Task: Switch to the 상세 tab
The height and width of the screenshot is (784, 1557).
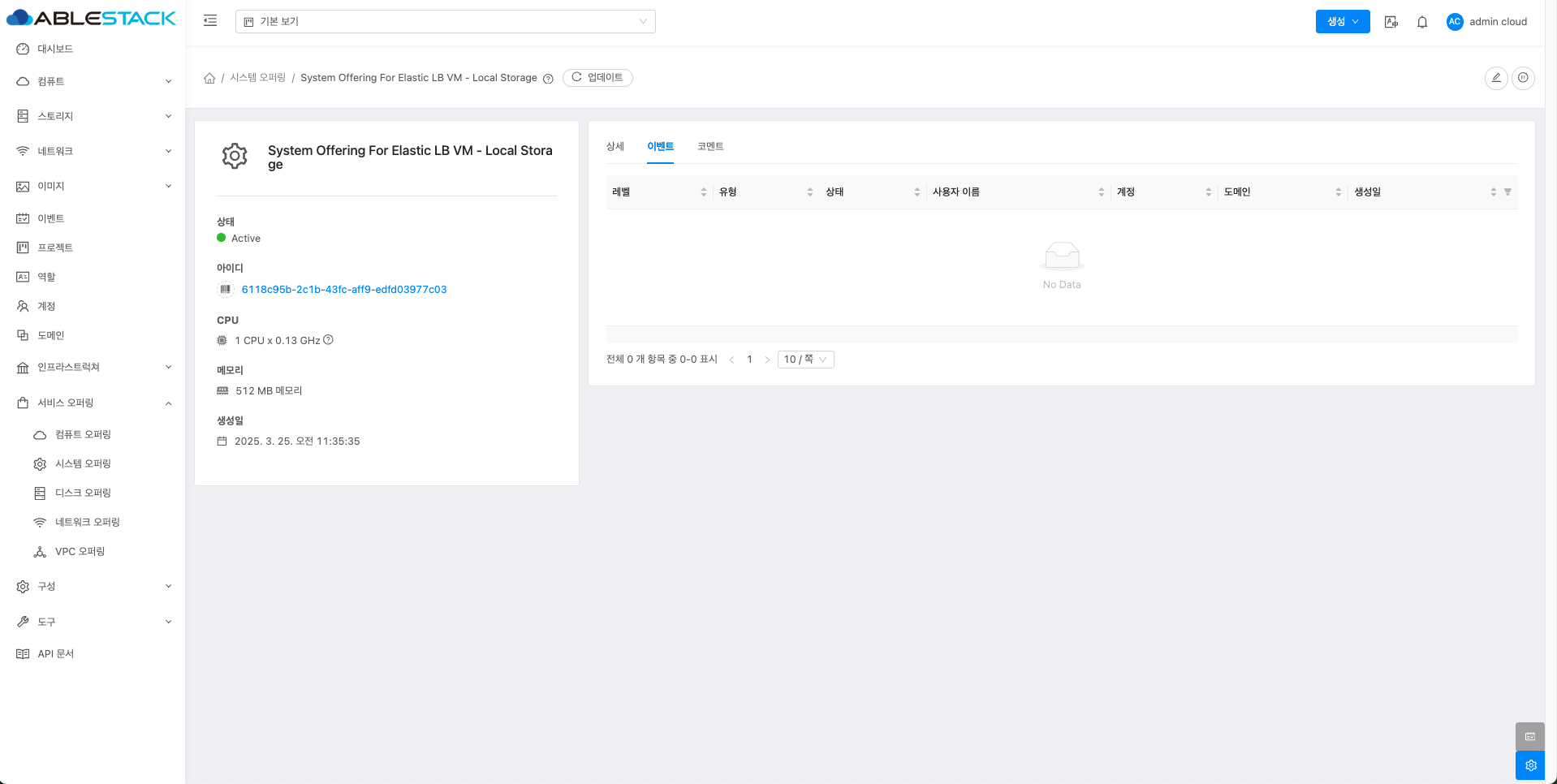Action: click(x=615, y=147)
